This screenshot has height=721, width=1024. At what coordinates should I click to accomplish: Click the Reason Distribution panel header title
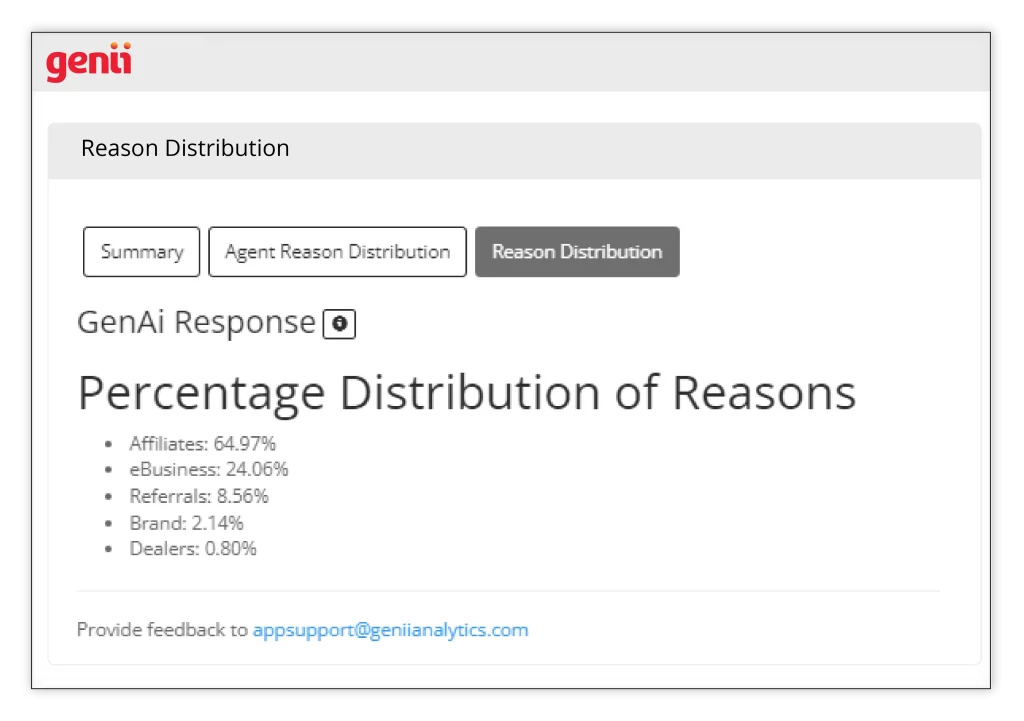point(185,148)
